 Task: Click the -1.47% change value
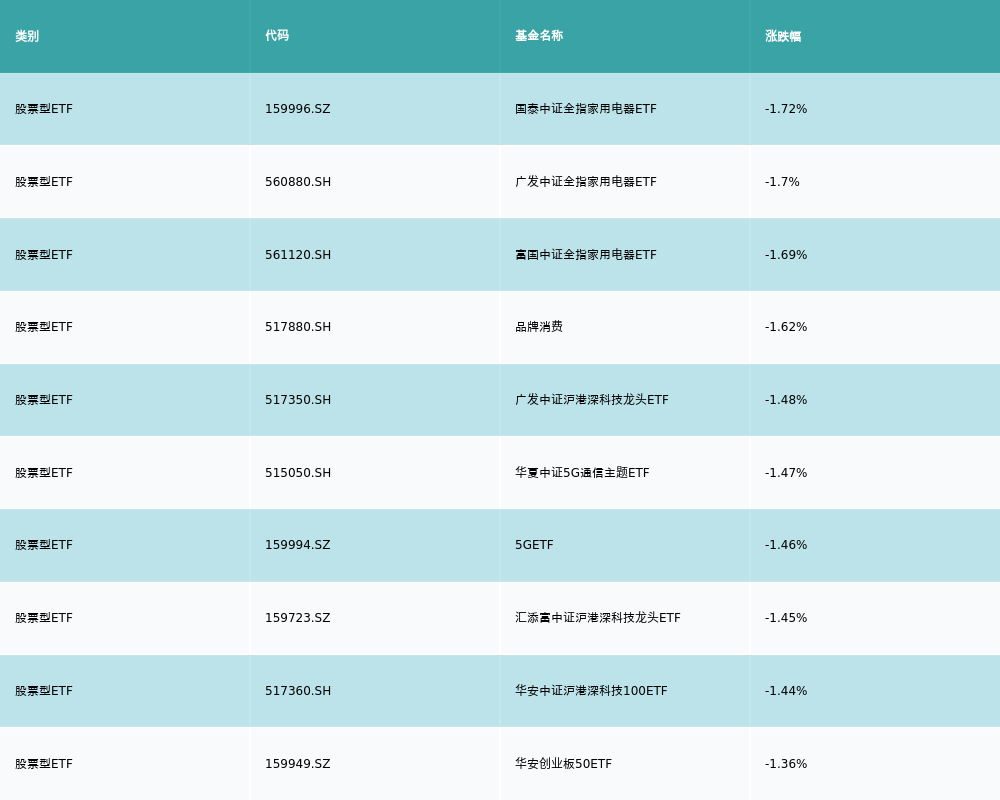pyautogui.click(x=786, y=473)
